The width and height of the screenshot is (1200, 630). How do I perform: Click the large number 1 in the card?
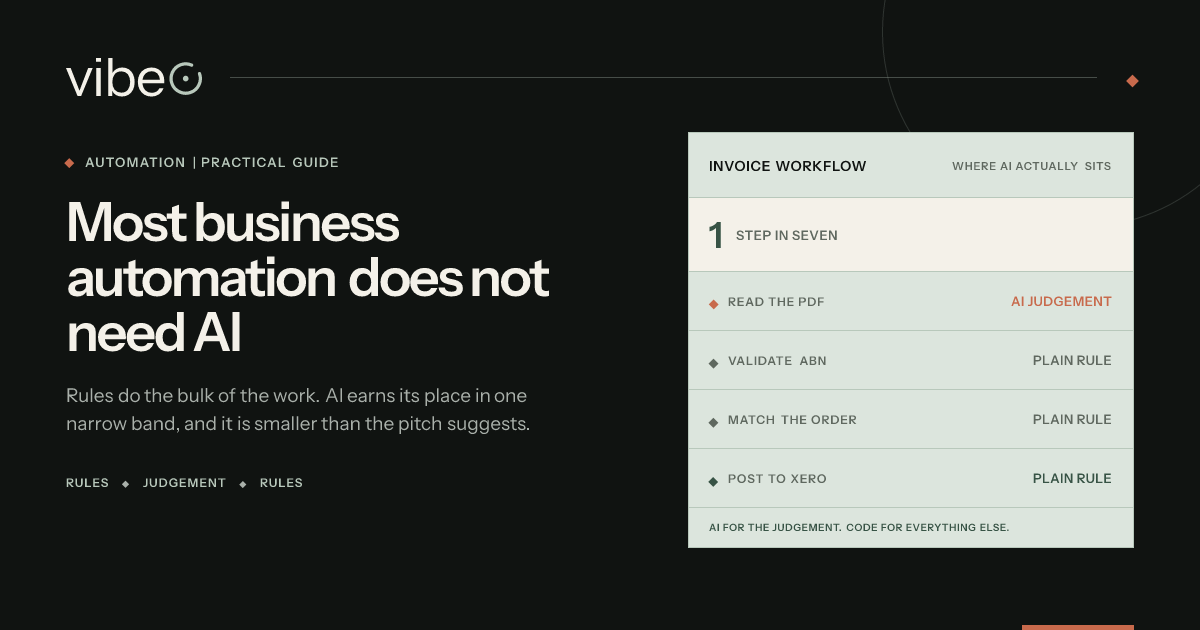[x=715, y=235]
